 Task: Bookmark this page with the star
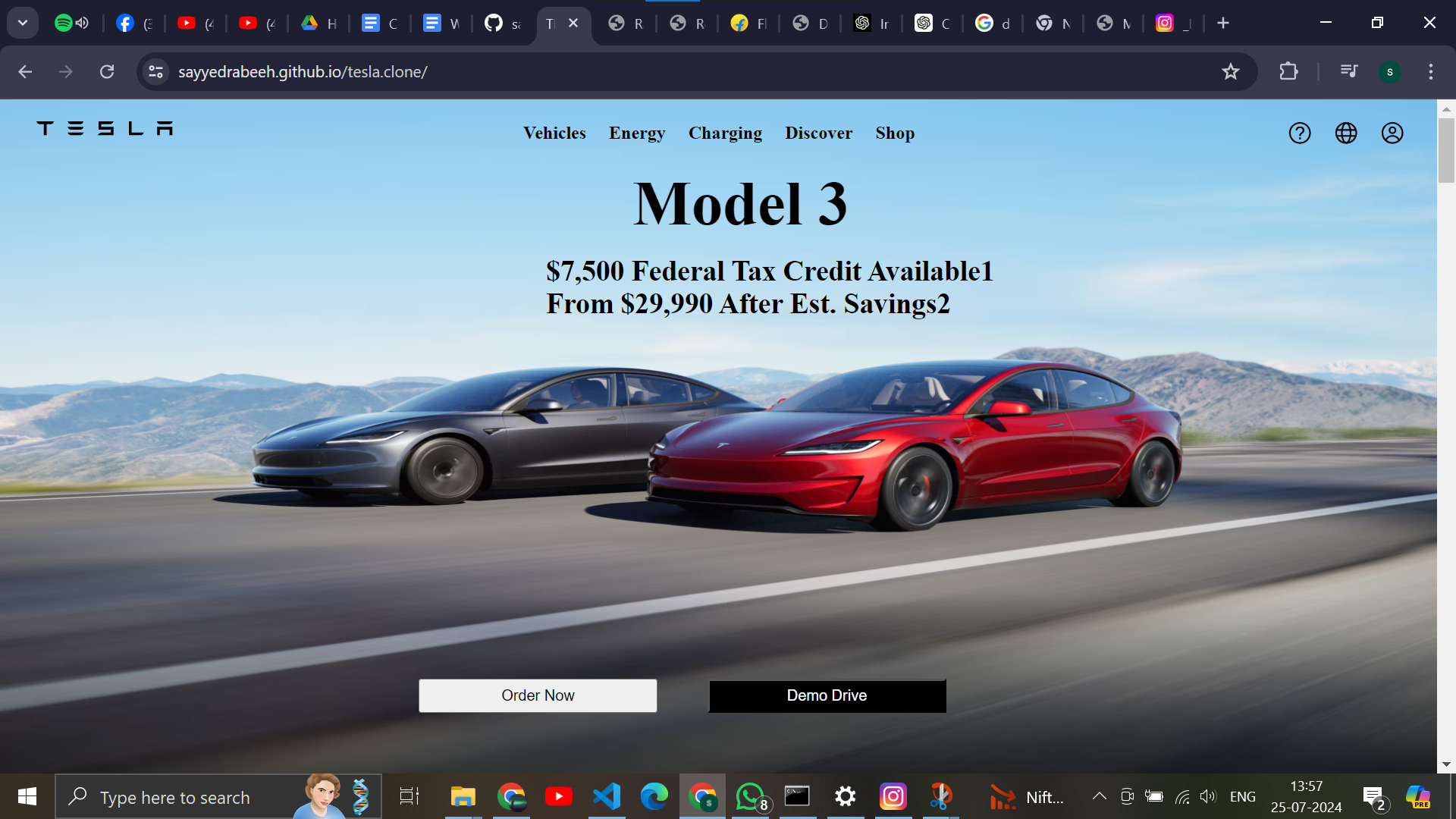pyautogui.click(x=1230, y=71)
